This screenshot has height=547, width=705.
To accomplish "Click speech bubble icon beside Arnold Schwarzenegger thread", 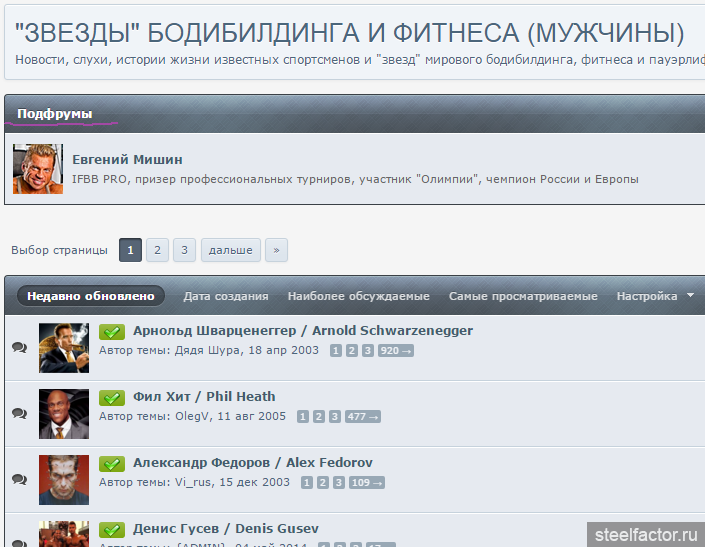I will pyautogui.click(x=19, y=347).
